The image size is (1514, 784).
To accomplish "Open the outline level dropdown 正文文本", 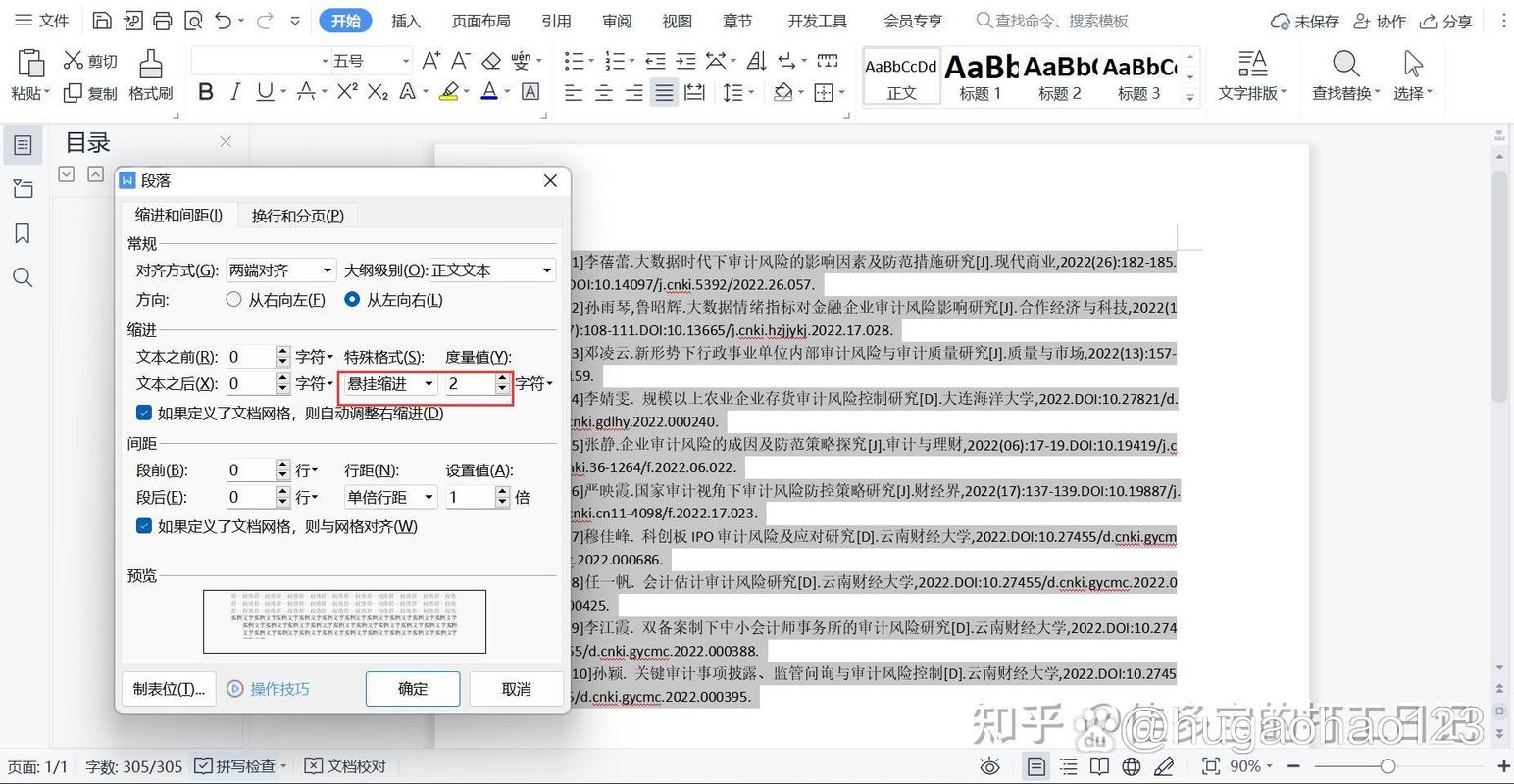I will coord(493,270).
